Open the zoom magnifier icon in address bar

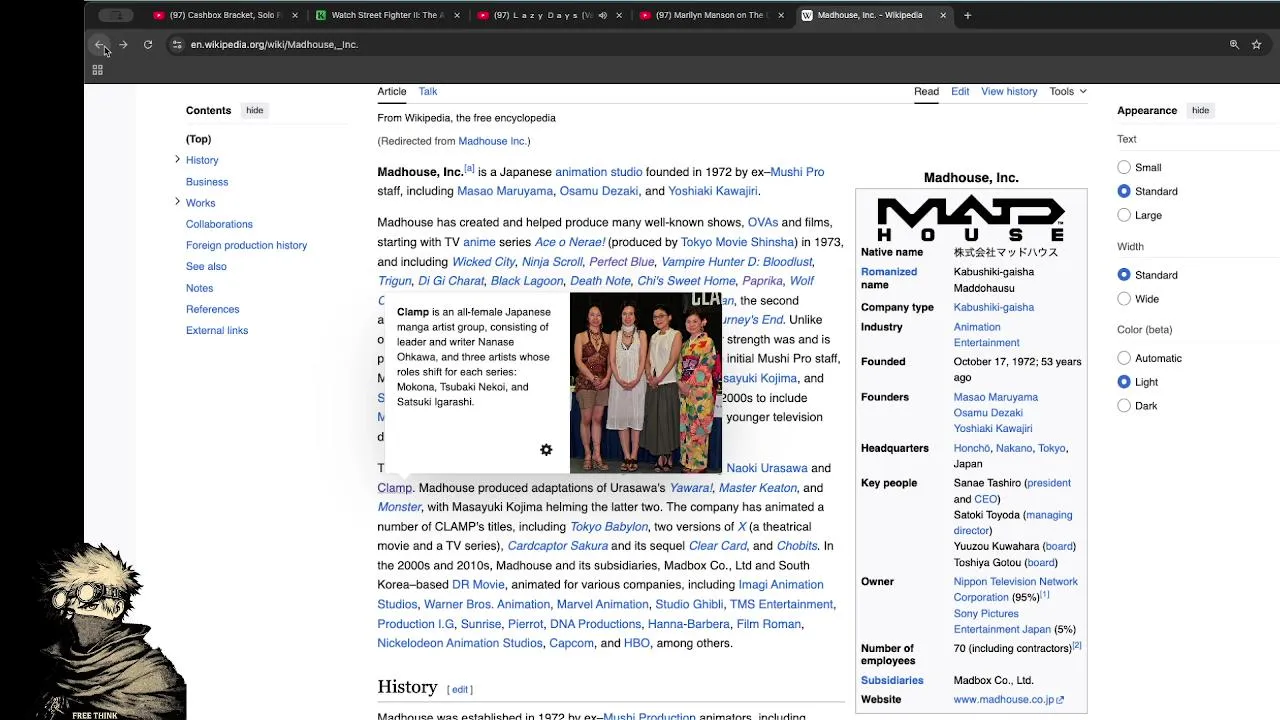pos(1234,44)
